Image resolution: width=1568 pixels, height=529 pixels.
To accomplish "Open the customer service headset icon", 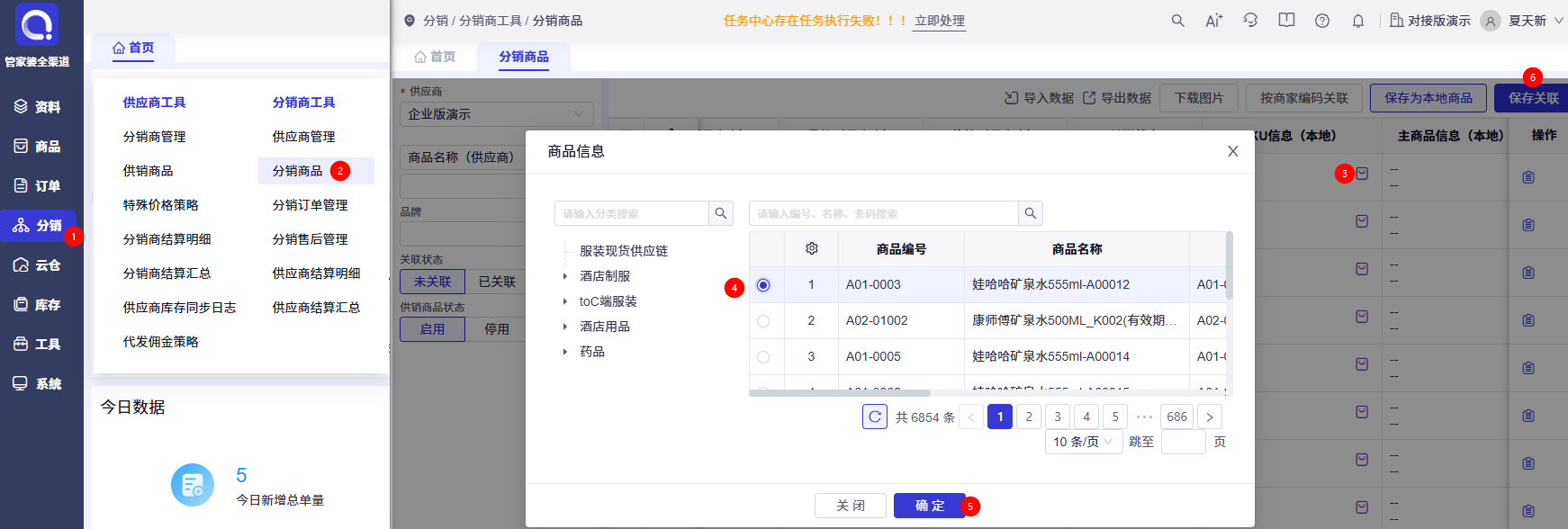I will [x=1250, y=21].
